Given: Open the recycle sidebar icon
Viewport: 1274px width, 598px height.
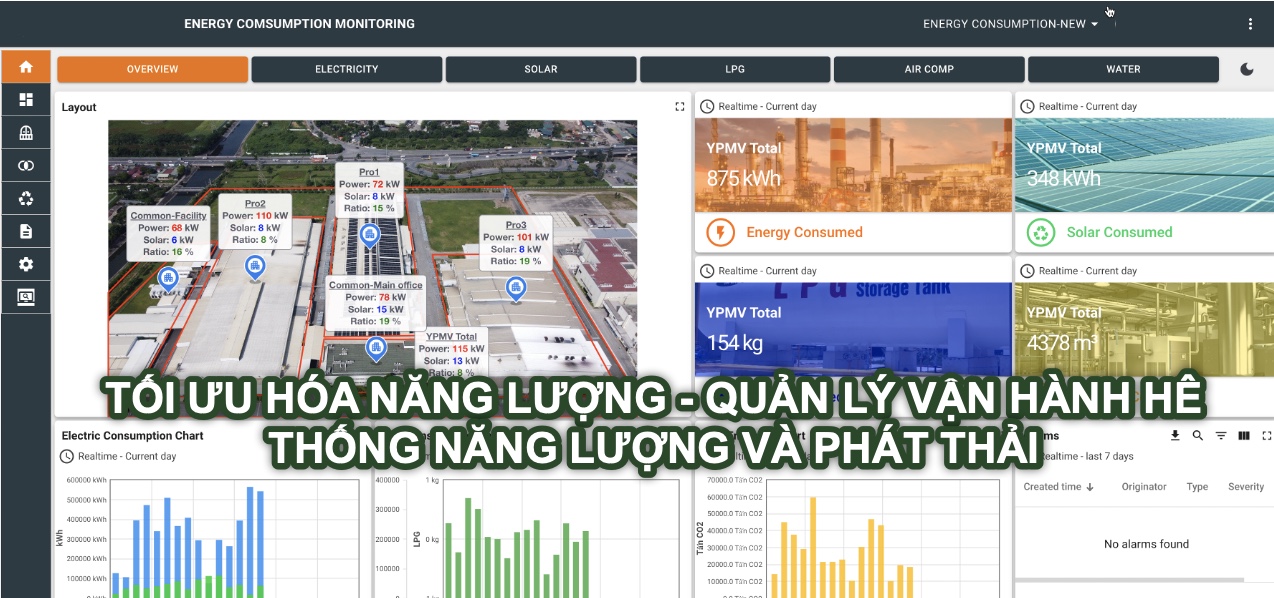Looking at the screenshot, I should [26, 199].
